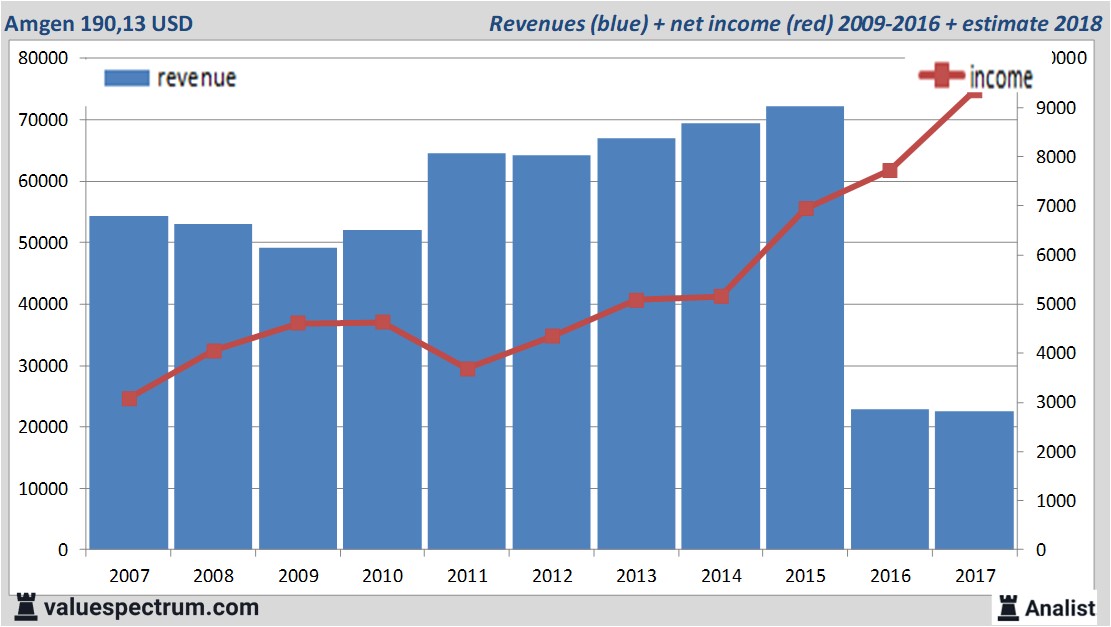
Task: Click the 9000 right-axis label
Action: (x=1056, y=108)
